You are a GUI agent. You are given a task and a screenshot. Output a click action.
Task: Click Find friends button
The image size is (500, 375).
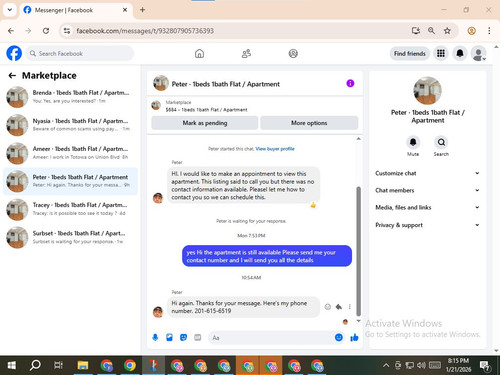[410, 53]
